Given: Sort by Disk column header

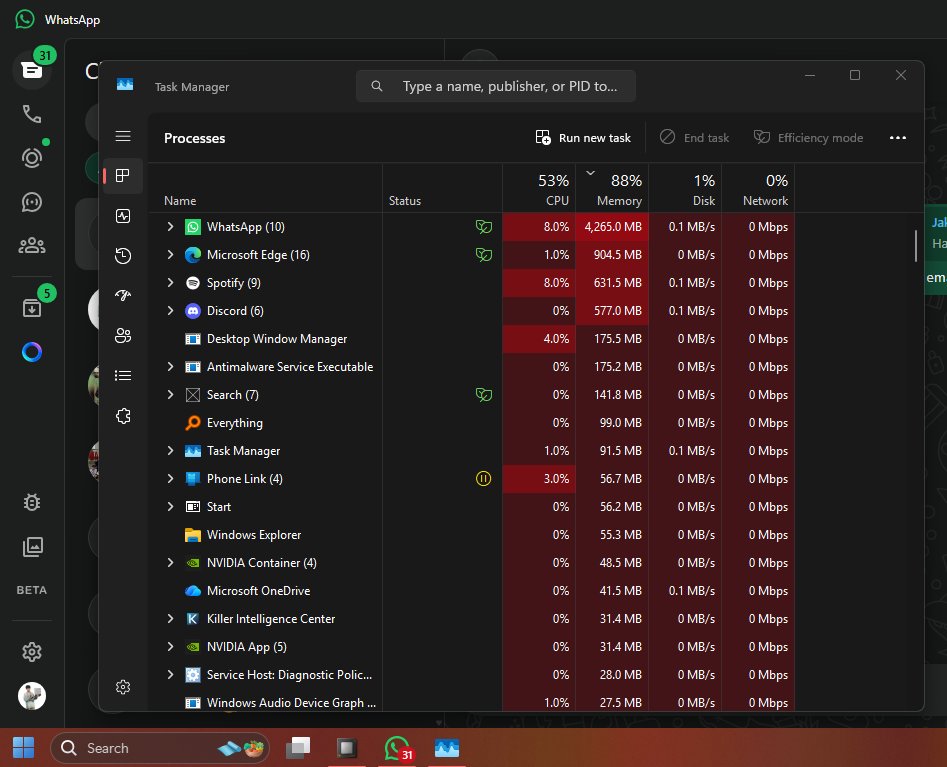Looking at the screenshot, I should pyautogui.click(x=685, y=188).
